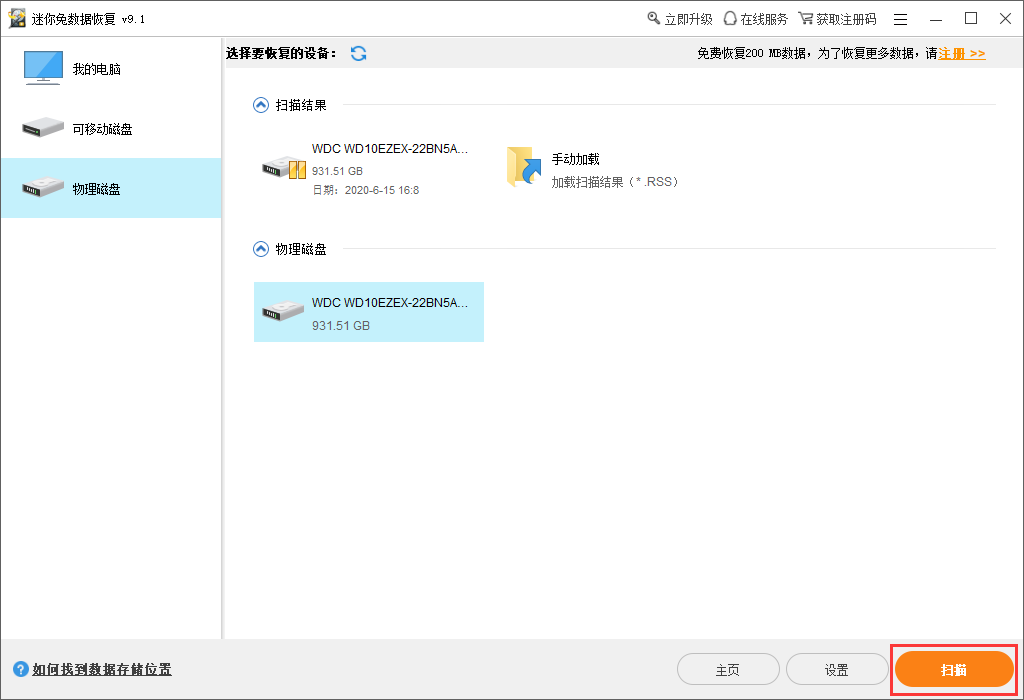
Task: Switch to 可移动磁盘 tab
Action: pyautogui.click(x=111, y=129)
